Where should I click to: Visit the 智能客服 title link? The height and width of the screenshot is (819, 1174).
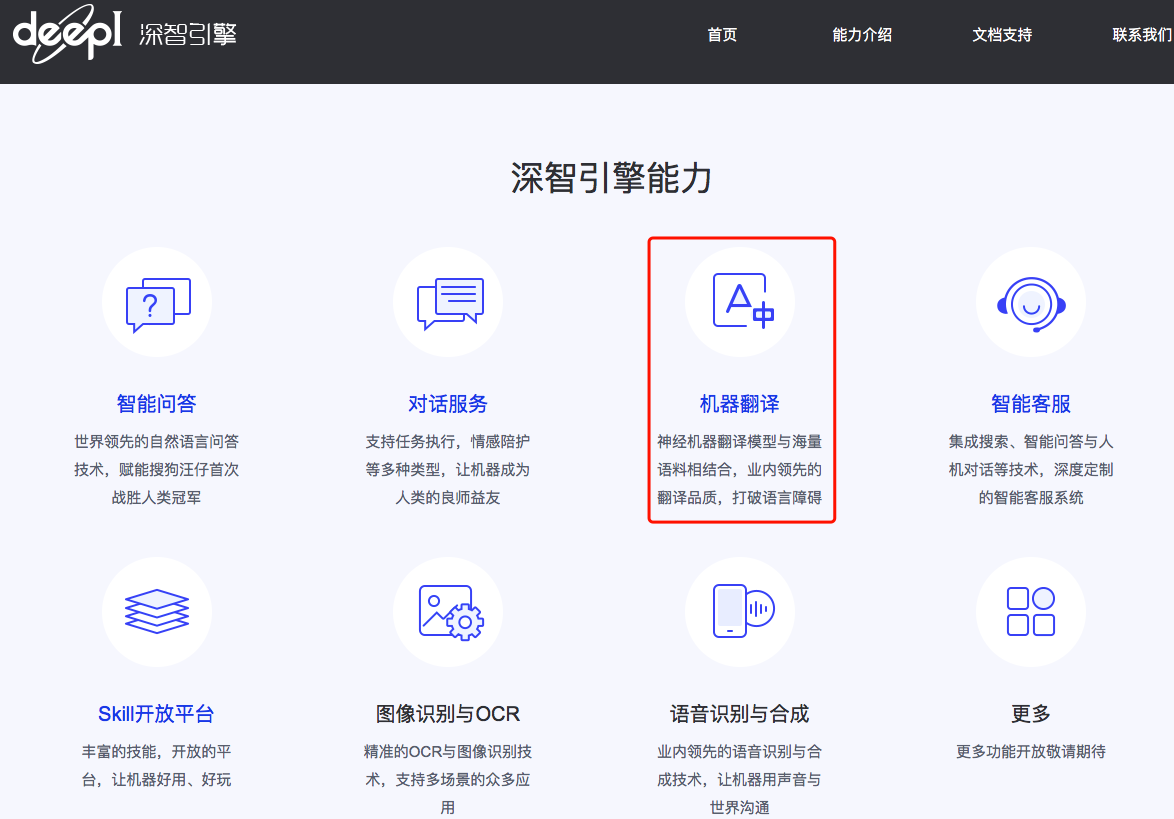tap(1031, 404)
